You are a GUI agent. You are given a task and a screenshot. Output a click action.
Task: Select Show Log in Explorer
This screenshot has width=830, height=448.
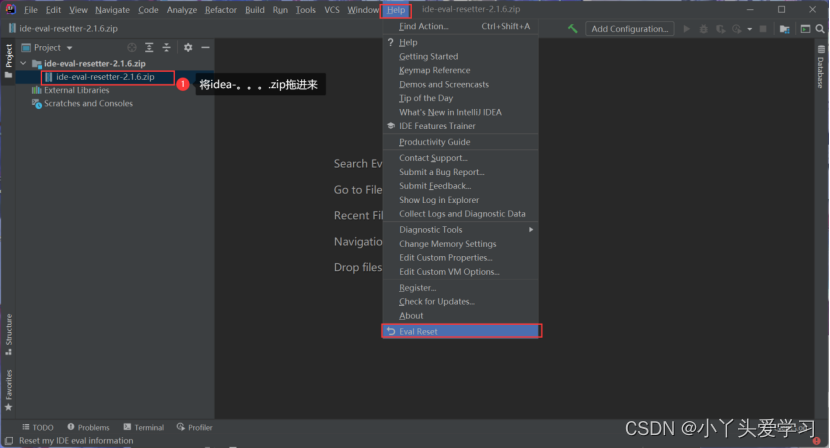(461, 200)
